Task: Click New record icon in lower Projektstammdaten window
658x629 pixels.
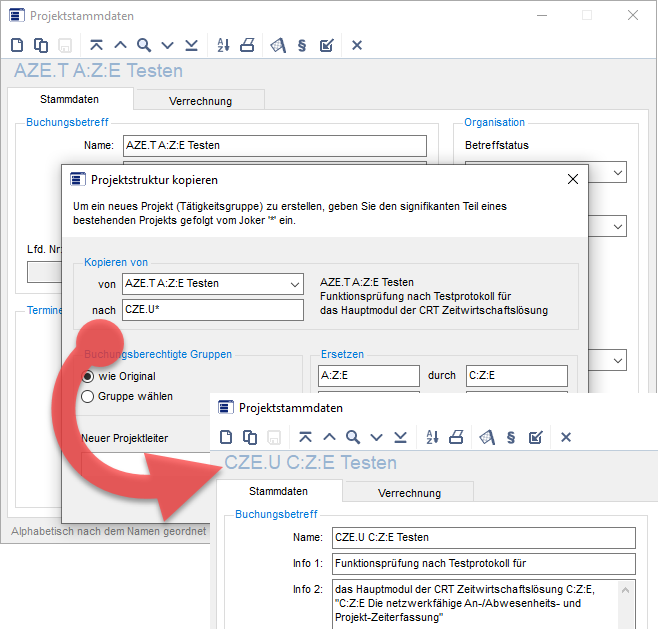Action: coord(226,437)
